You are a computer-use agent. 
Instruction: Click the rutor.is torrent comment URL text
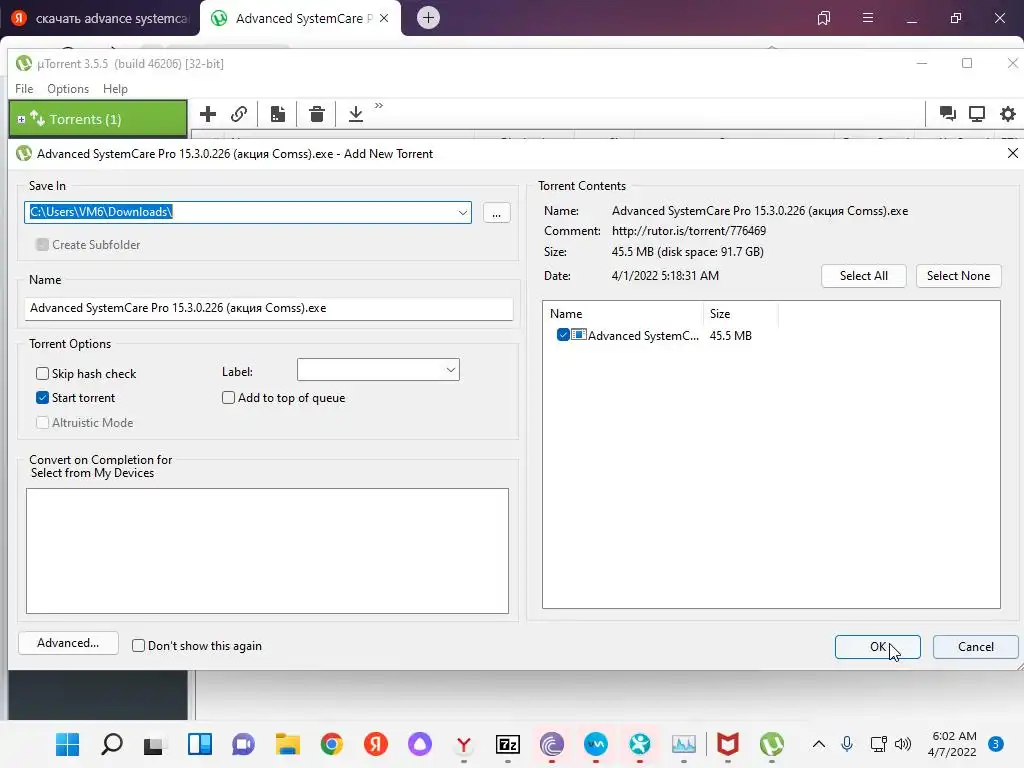point(689,231)
